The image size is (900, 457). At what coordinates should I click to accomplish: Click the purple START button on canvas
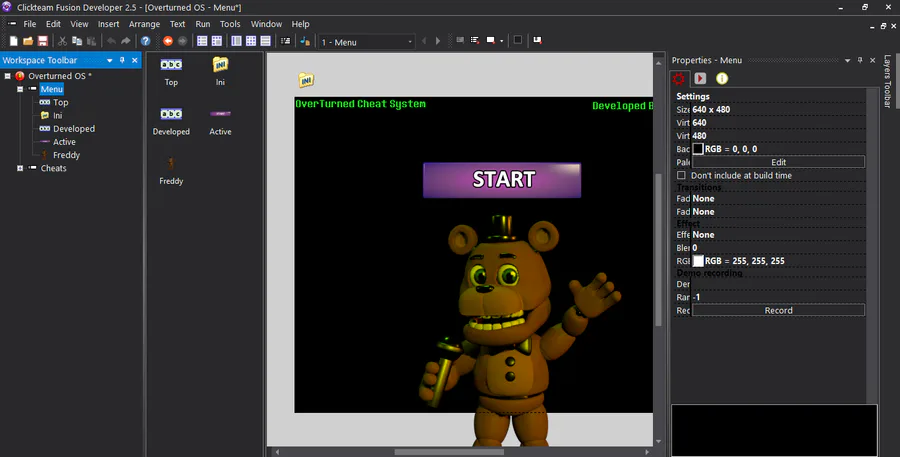click(502, 180)
